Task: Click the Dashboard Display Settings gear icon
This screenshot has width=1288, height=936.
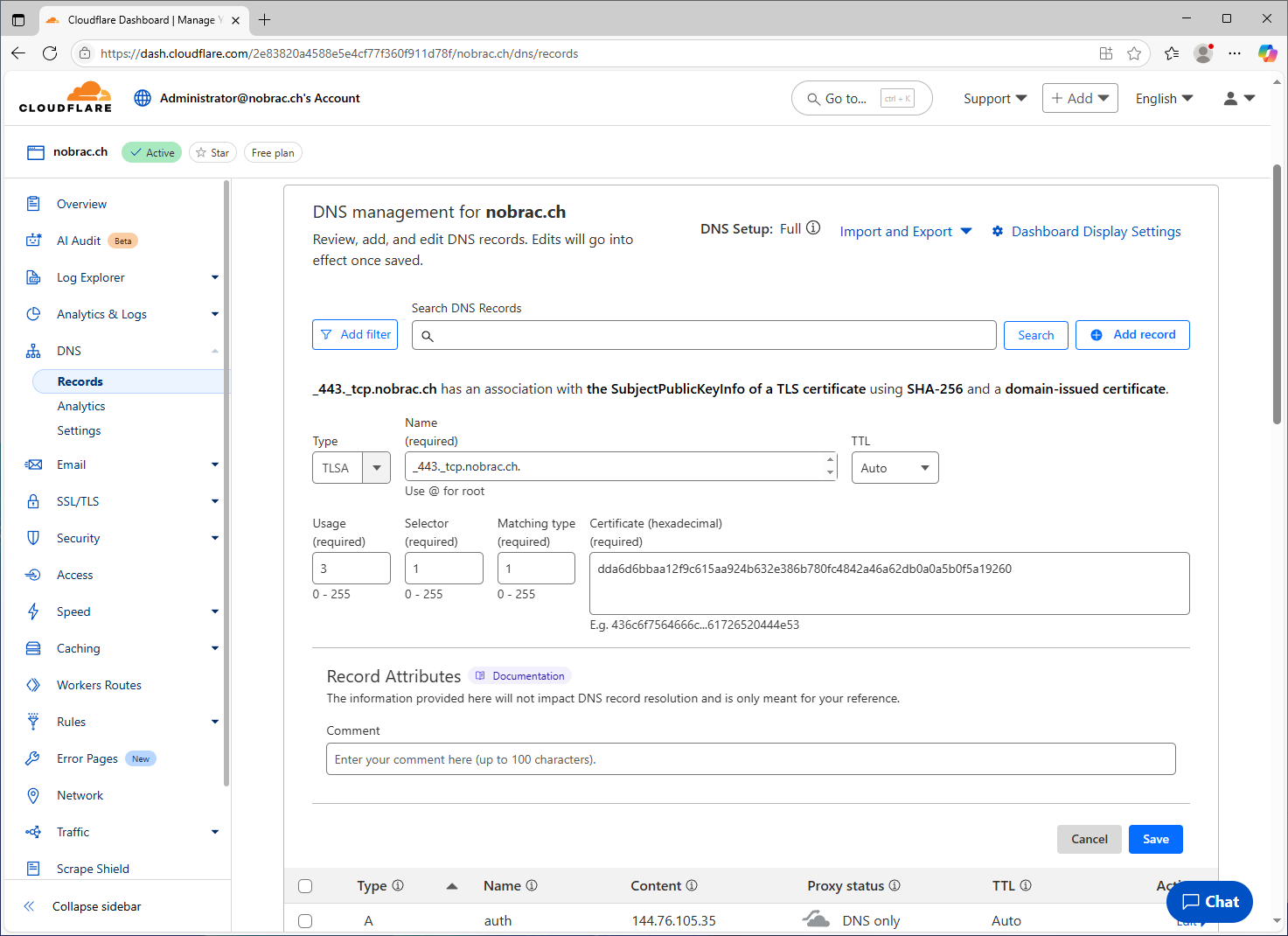Action: point(998,231)
